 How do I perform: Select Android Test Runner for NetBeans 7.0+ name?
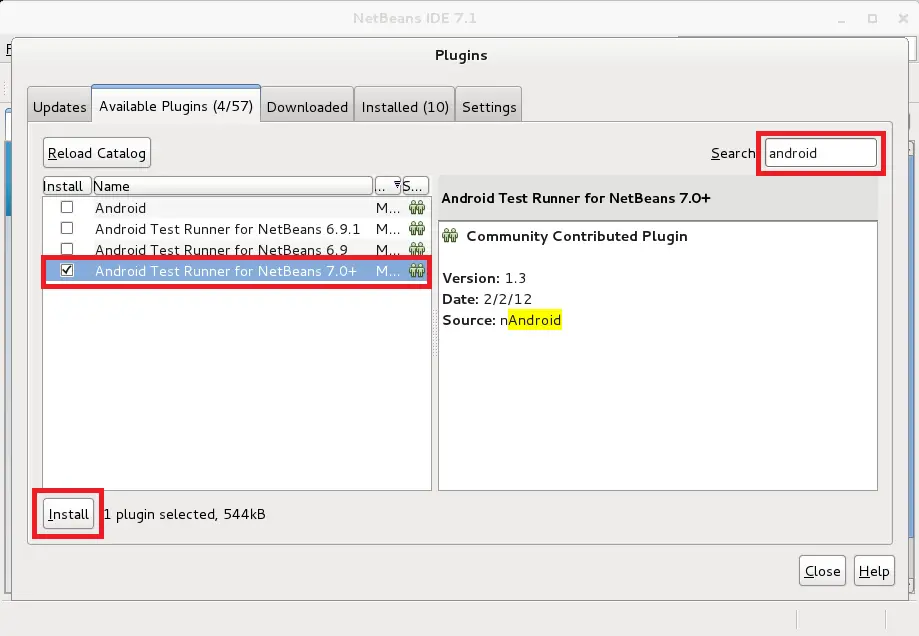pos(226,271)
